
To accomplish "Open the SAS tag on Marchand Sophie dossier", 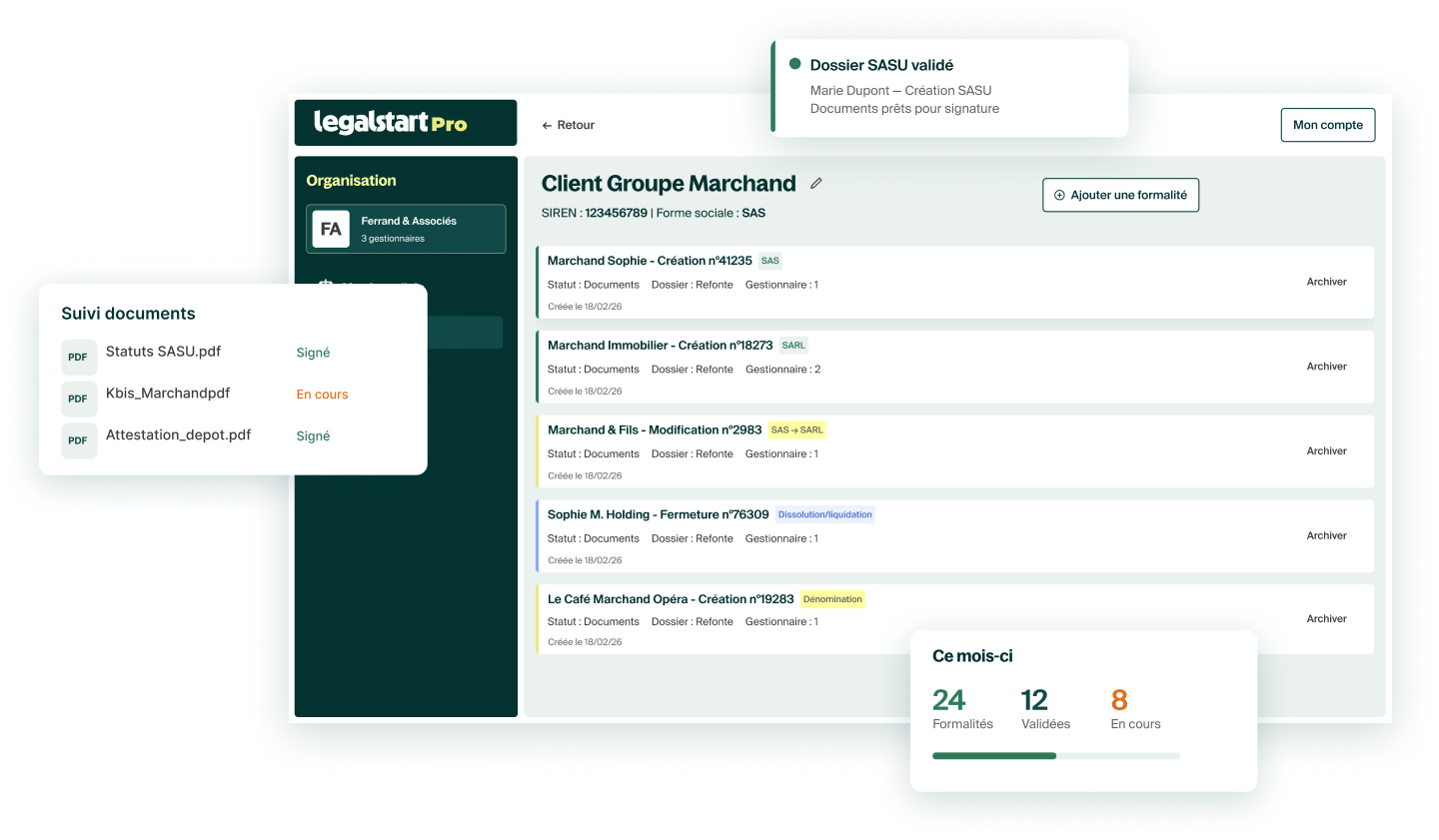I will [769, 260].
